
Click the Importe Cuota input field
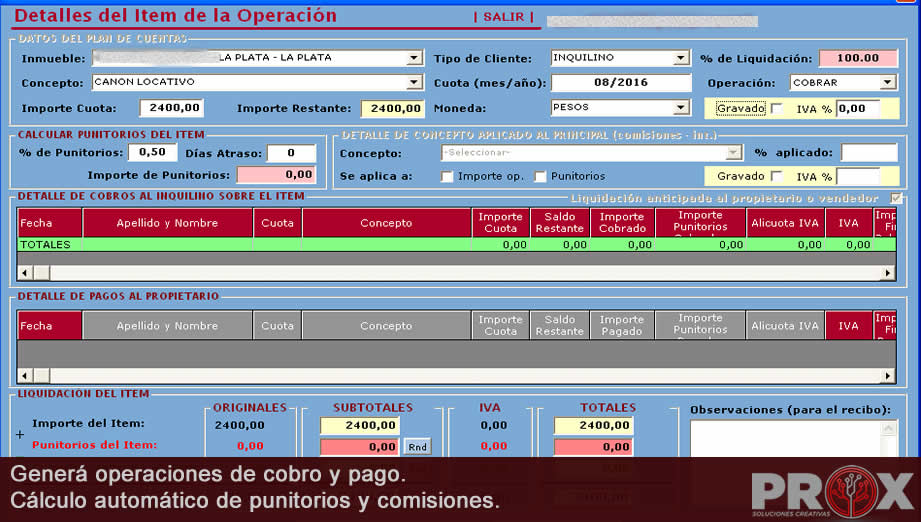point(171,108)
